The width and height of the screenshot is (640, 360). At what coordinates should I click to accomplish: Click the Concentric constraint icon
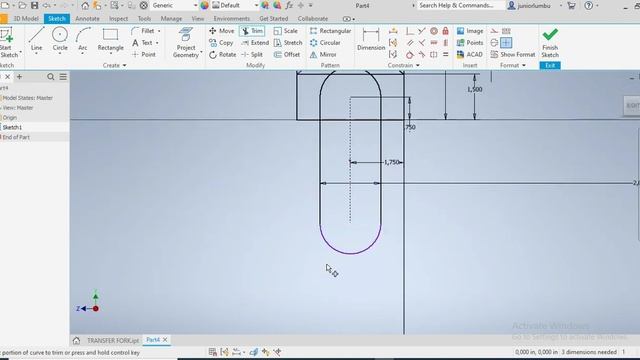pyautogui.click(x=434, y=31)
